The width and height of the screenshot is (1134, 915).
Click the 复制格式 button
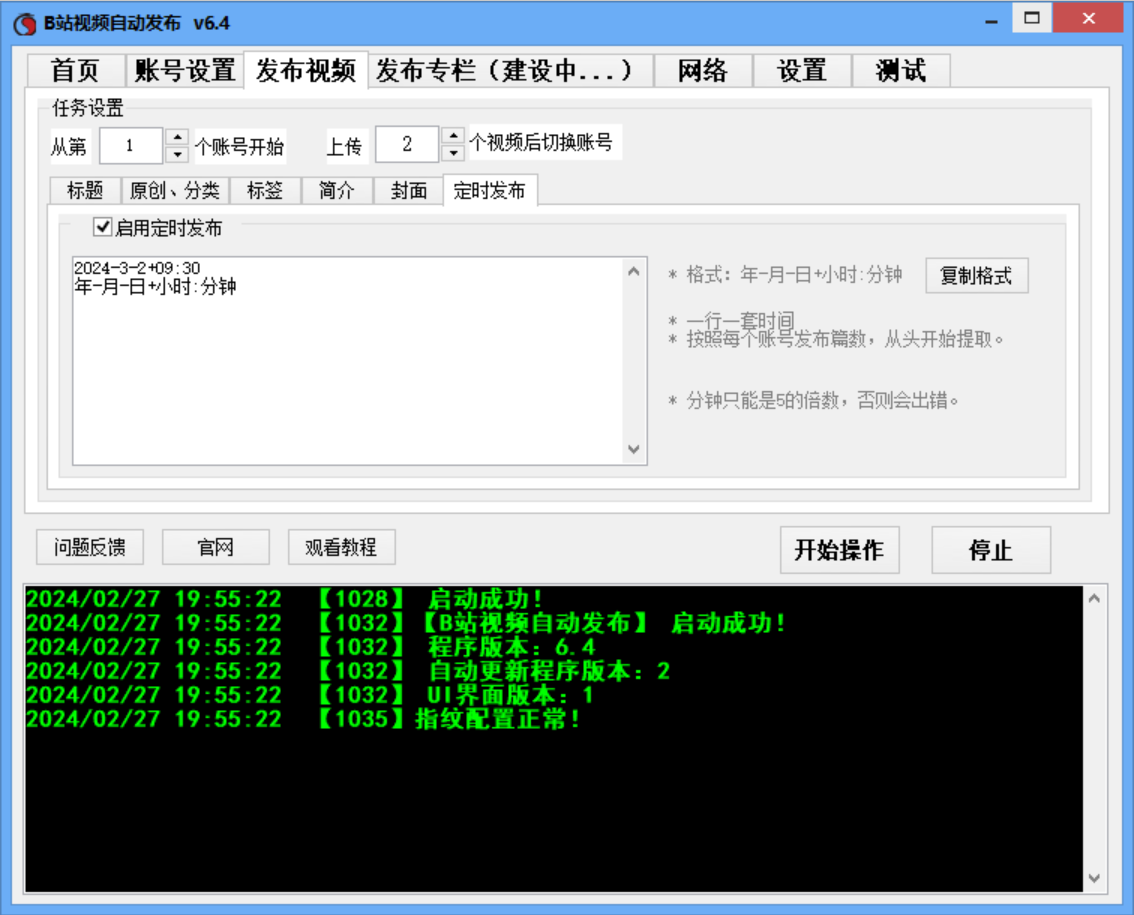(976, 276)
